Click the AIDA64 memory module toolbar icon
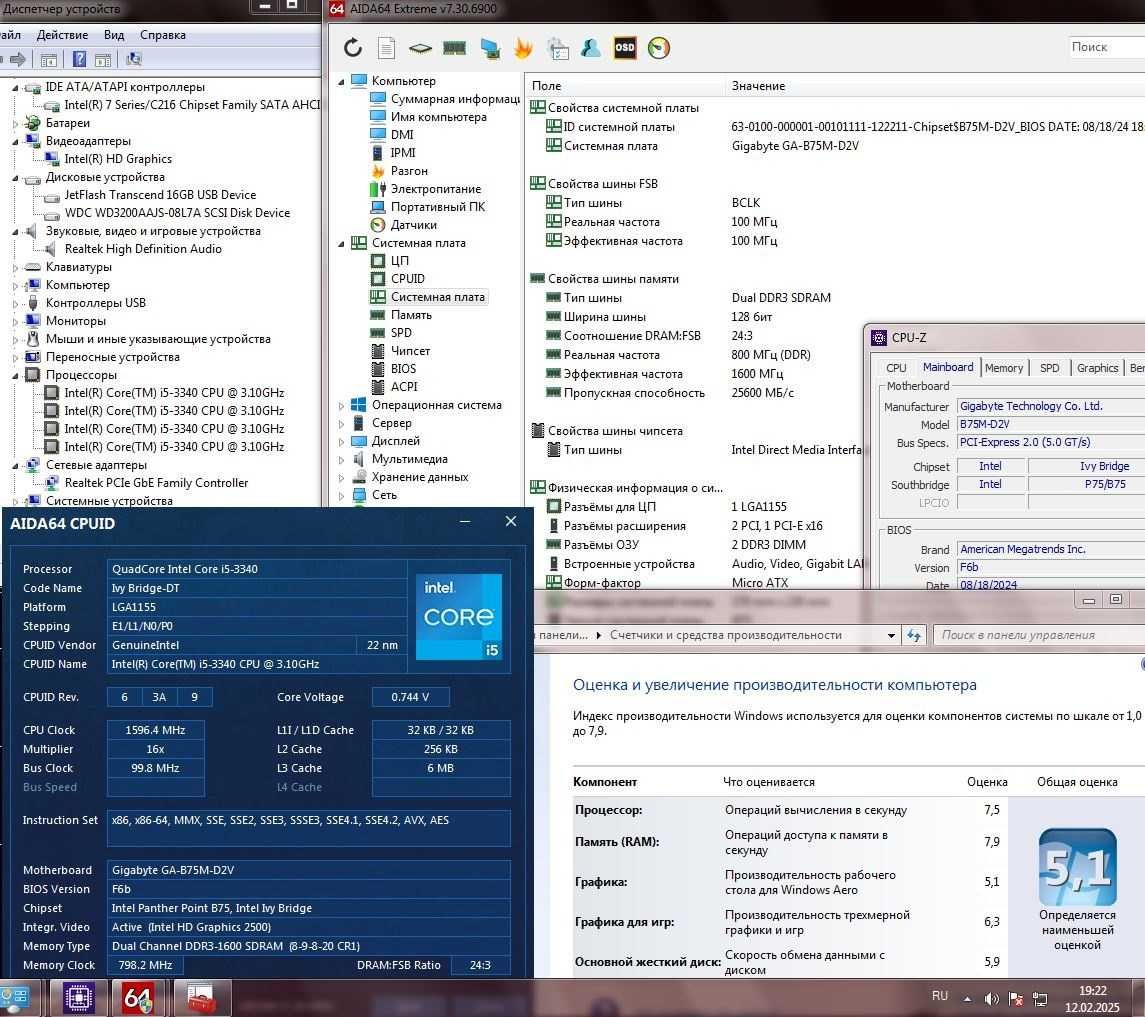Viewport: 1145px width, 1017px height. click(454, 48)
